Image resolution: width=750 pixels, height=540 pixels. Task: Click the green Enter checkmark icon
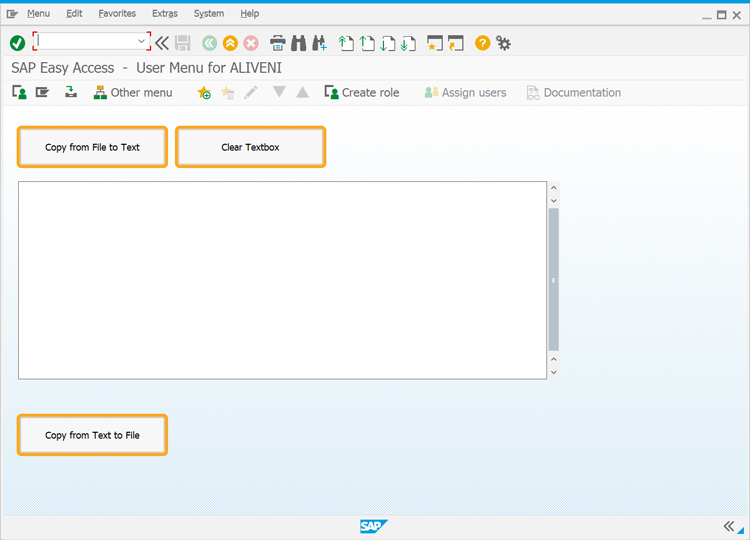[18, 43]
